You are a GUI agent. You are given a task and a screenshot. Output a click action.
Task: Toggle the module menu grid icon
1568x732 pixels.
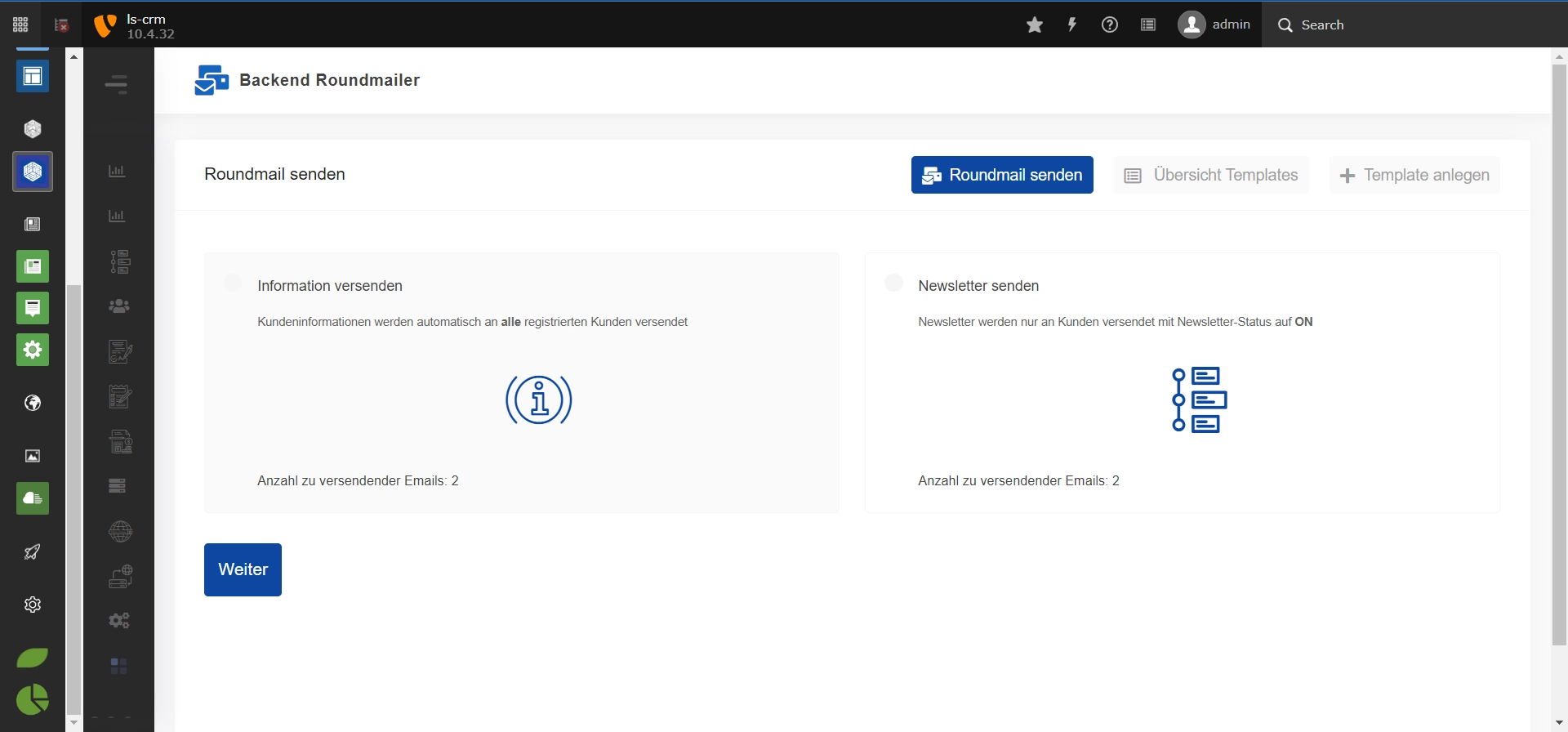(x=20, y=25)
